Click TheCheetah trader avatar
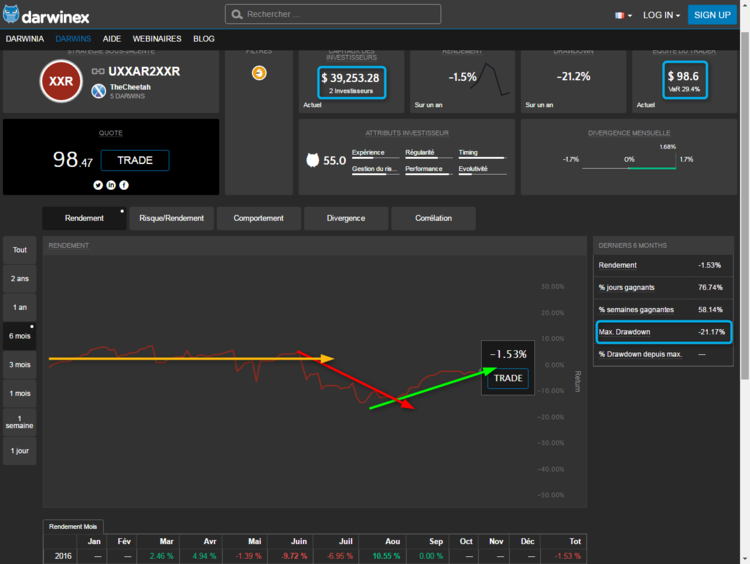Screen dimensions: 750x564 99,91
